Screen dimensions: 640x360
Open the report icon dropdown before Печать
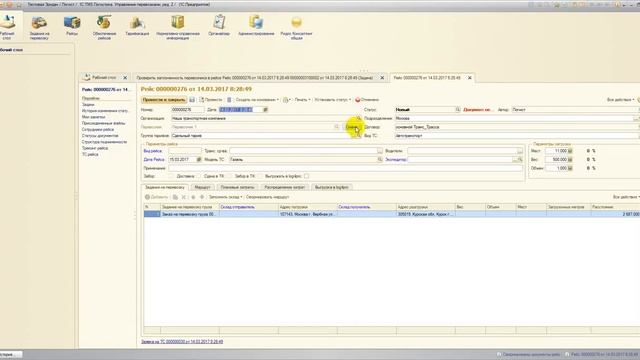coord(287,100)
